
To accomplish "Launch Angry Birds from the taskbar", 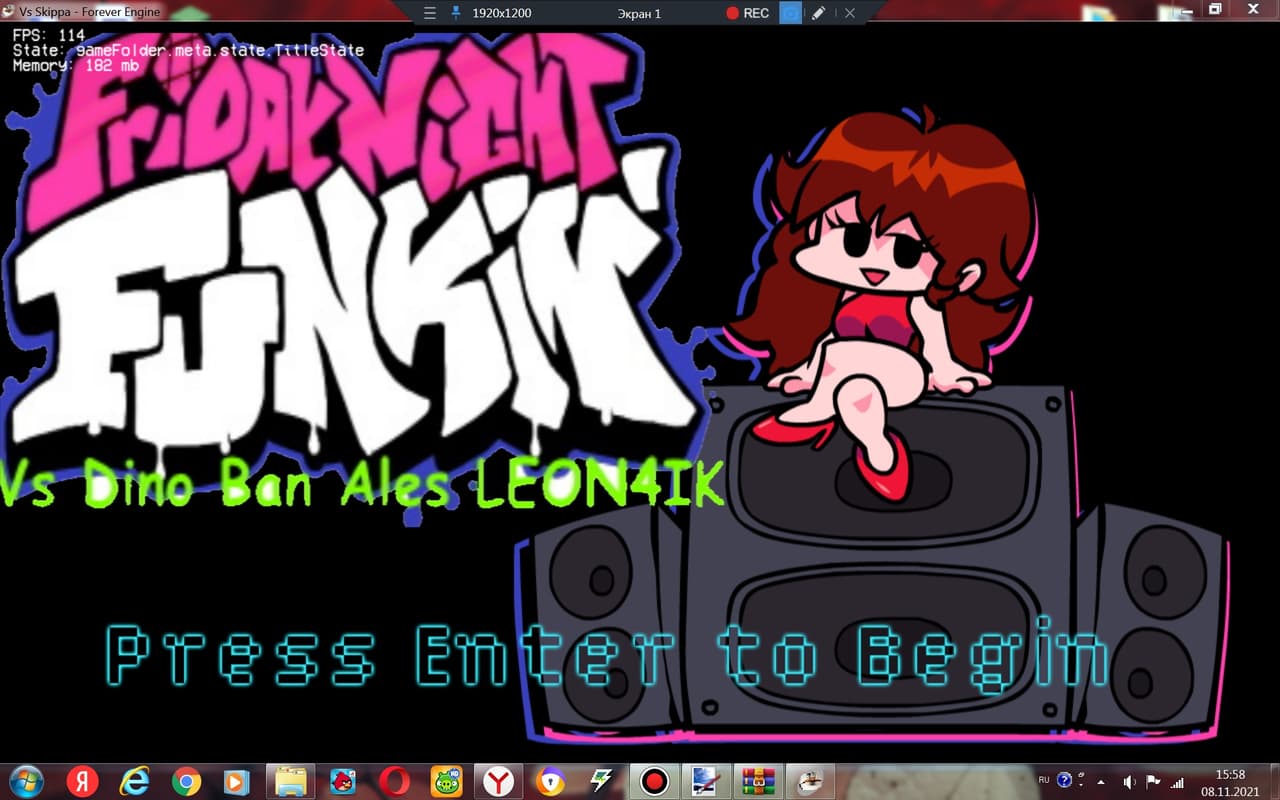I will click(342, 780).
